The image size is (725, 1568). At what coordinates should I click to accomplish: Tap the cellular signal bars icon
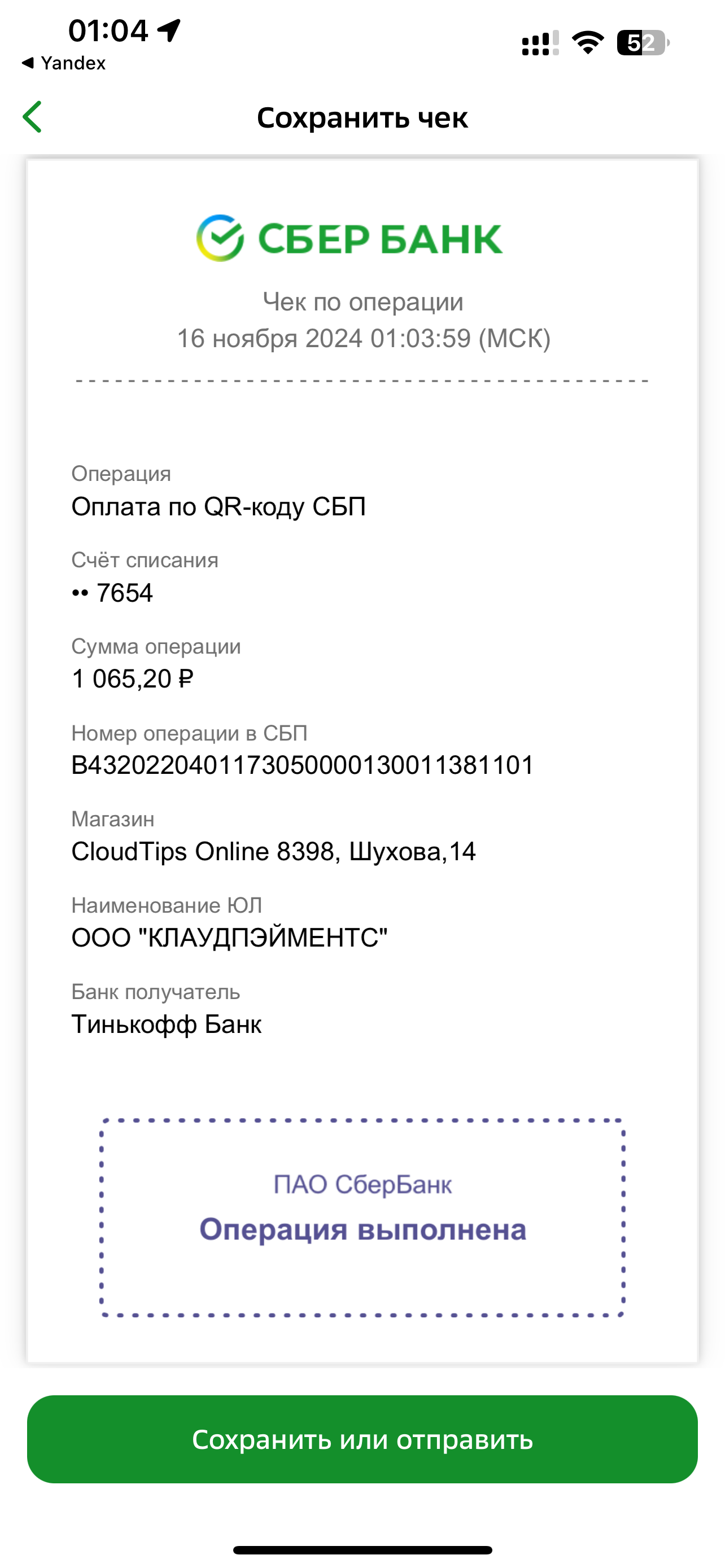click(540, 43)
